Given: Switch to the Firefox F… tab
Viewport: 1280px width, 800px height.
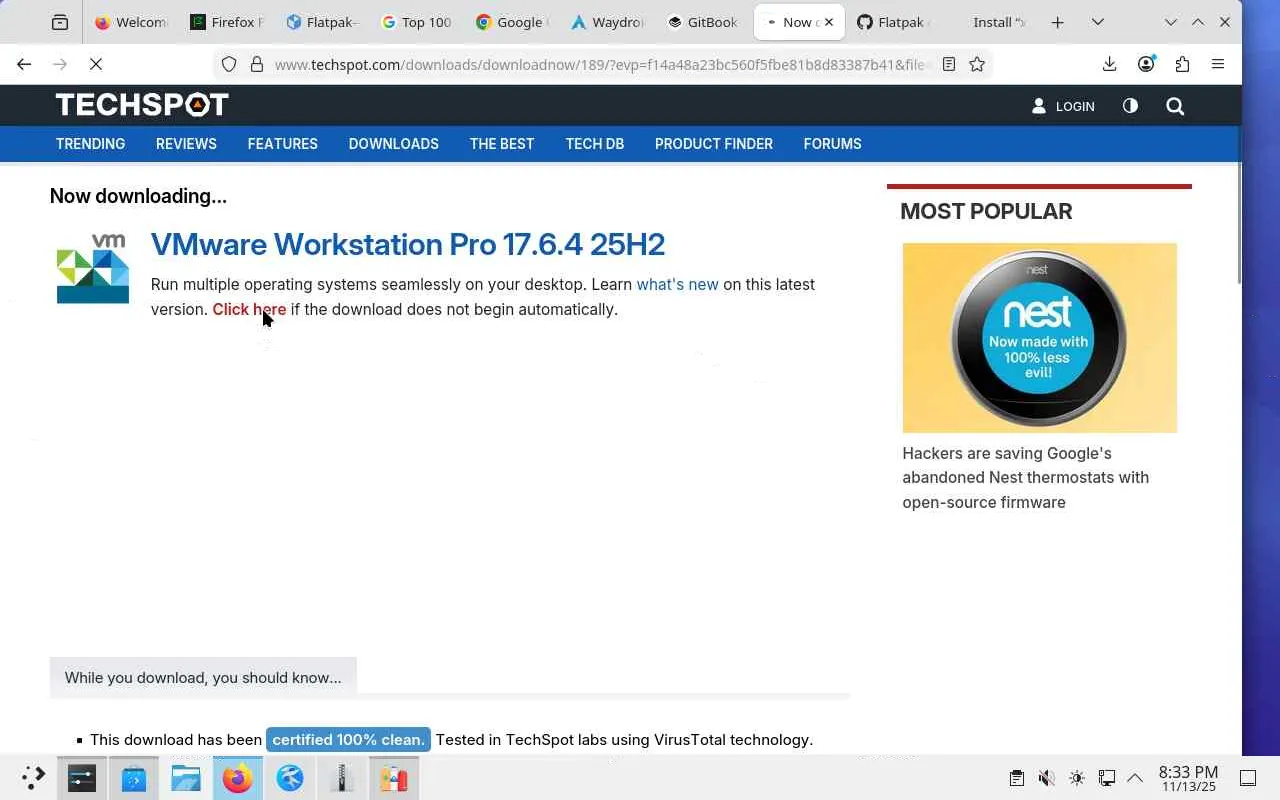Looking at the screenshot, I should [x=226, y=22].
